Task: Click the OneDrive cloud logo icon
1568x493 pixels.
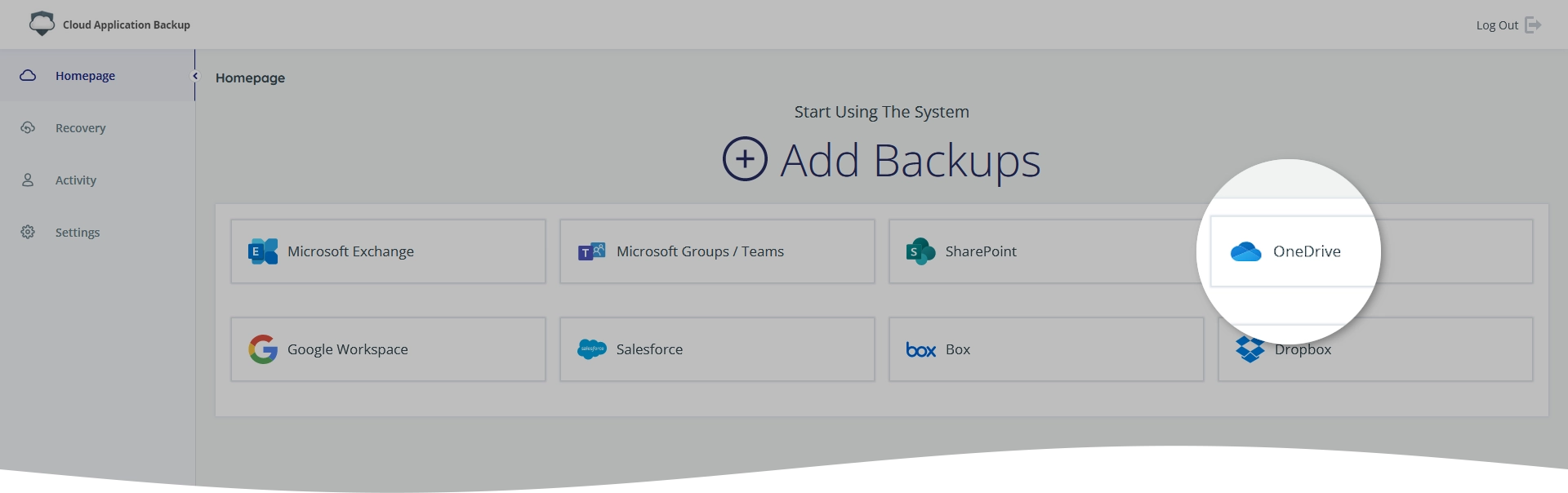Action: pyautogui.click(x=1246, y=251)
